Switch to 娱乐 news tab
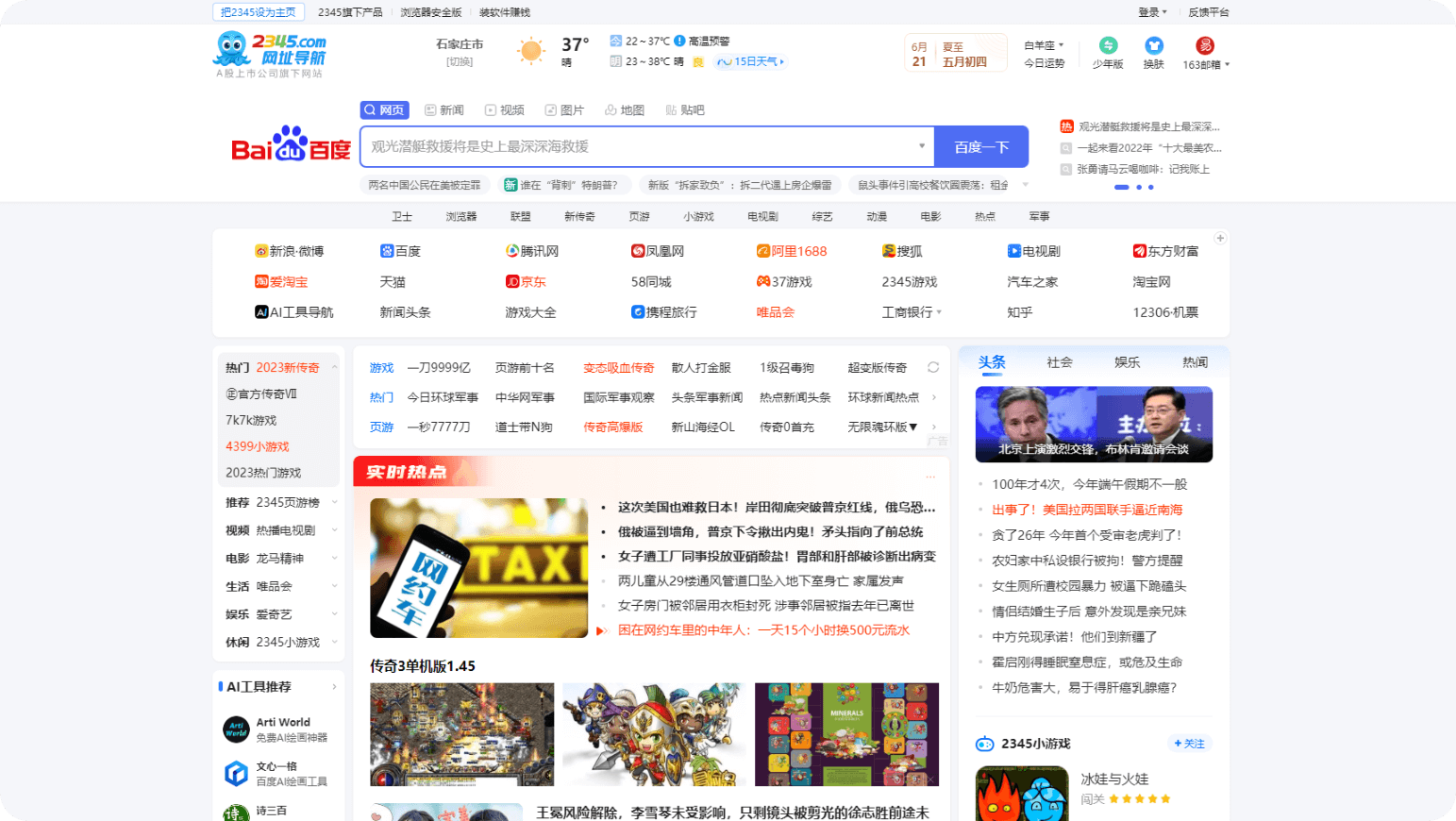 click(x=1128, y=362)
